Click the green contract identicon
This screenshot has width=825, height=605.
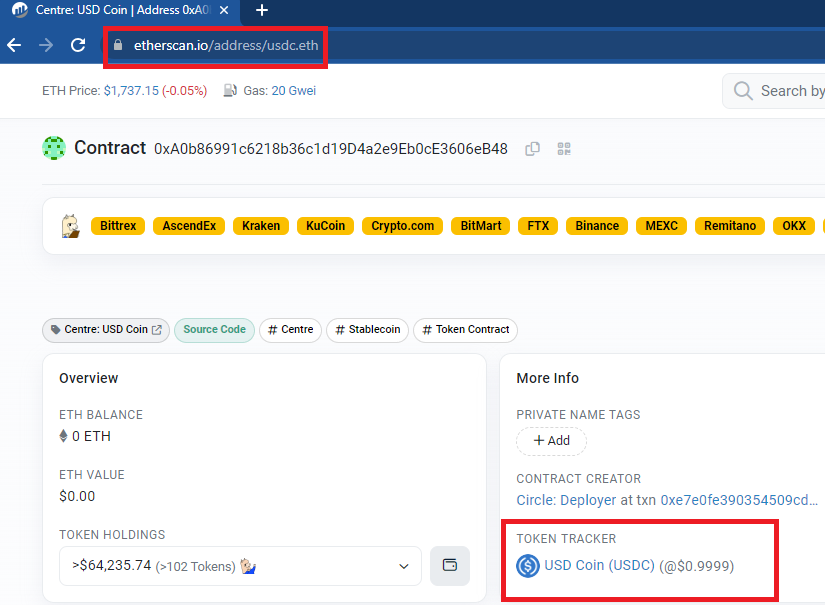pyautogui.click(x=54, y=148)
